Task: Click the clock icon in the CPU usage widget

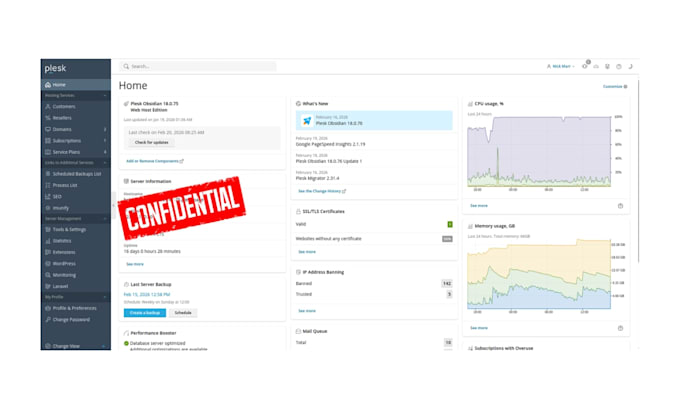Action: click(x=620, y=206)
